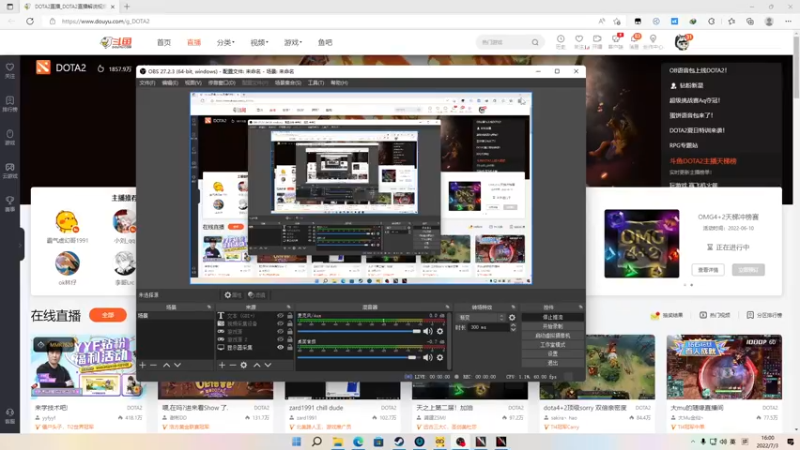Move source up with Sources up arrow
Screen dimensions: 800x450
pyautogui.click(x=257, y=365)
